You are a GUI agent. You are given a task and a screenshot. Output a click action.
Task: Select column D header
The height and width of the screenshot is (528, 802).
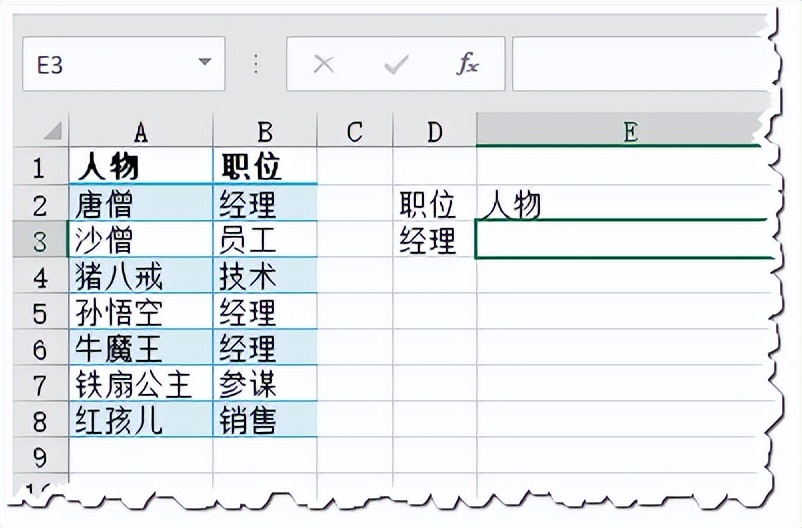434,131
